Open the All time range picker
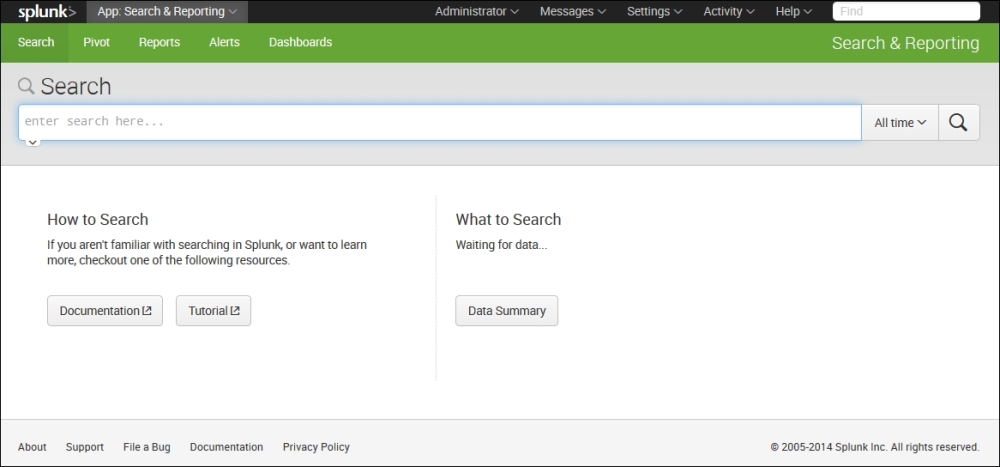This screenshot has height=467, width=1000. tap(899, 122)
